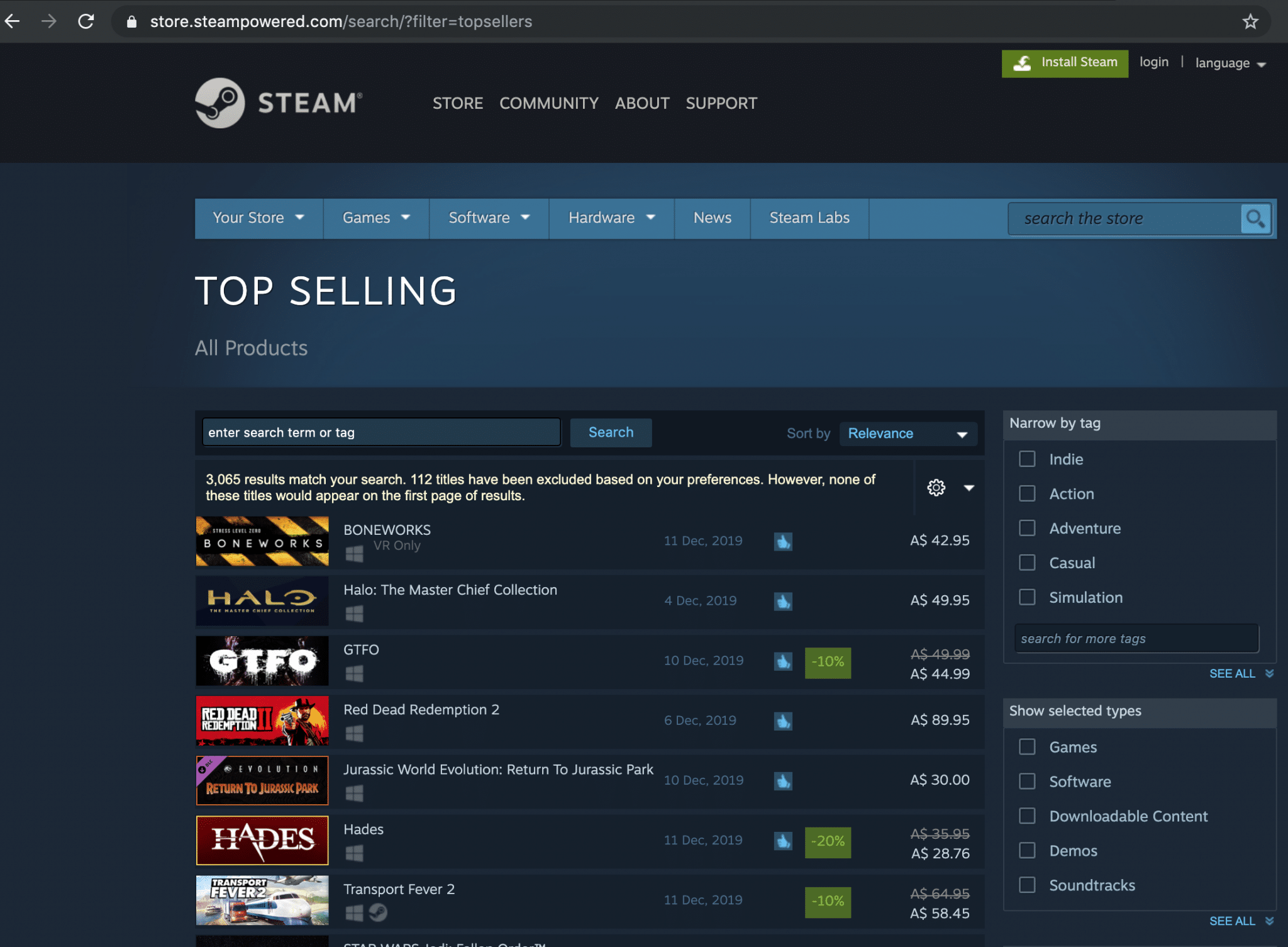Check the Action tag checkbox
Screen dimensions: 1288x947
[1027, 493]
